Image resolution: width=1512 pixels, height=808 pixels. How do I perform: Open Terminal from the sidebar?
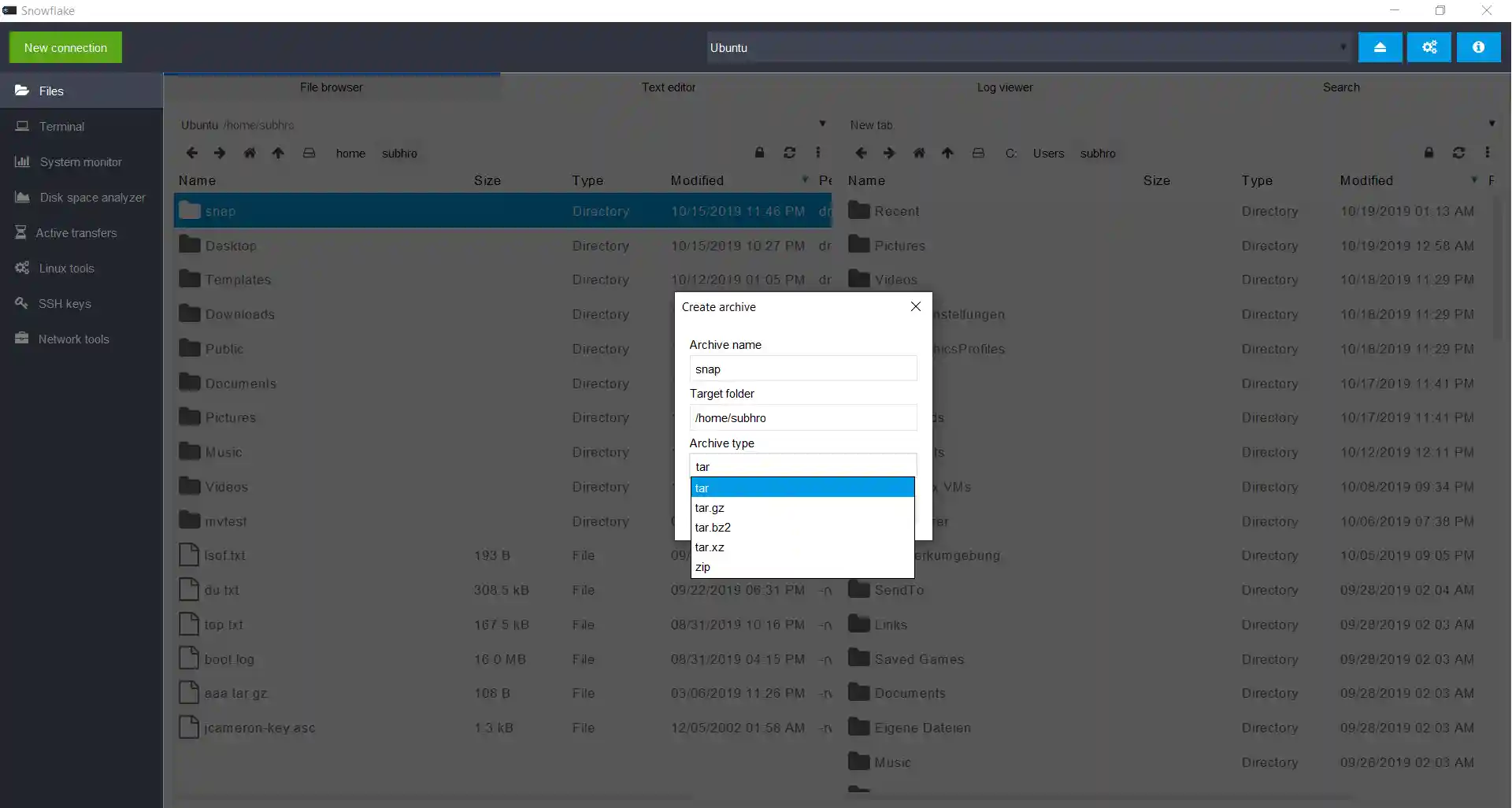[61, 127]
